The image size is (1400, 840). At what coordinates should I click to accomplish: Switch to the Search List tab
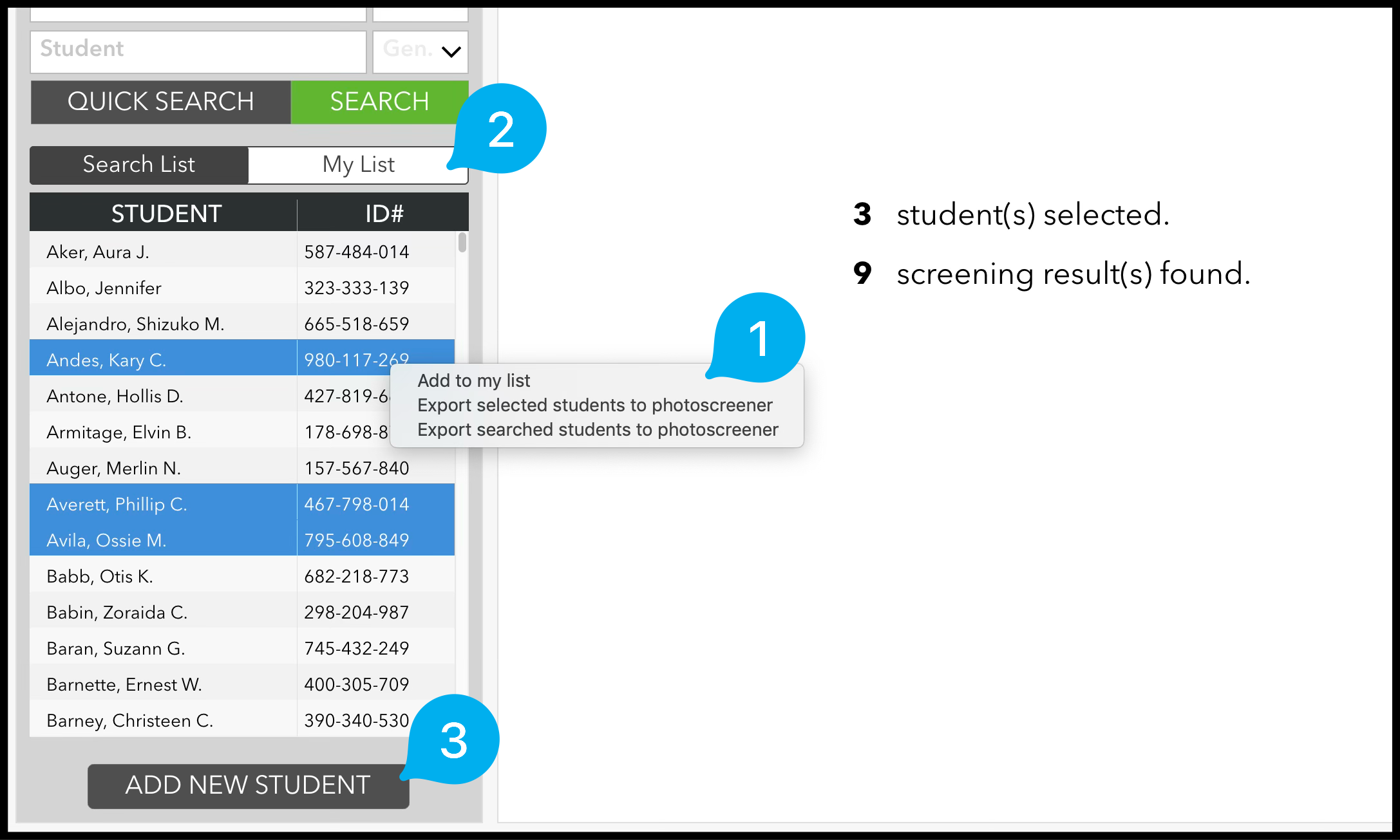pyautogui.click(x=139, y=165)
